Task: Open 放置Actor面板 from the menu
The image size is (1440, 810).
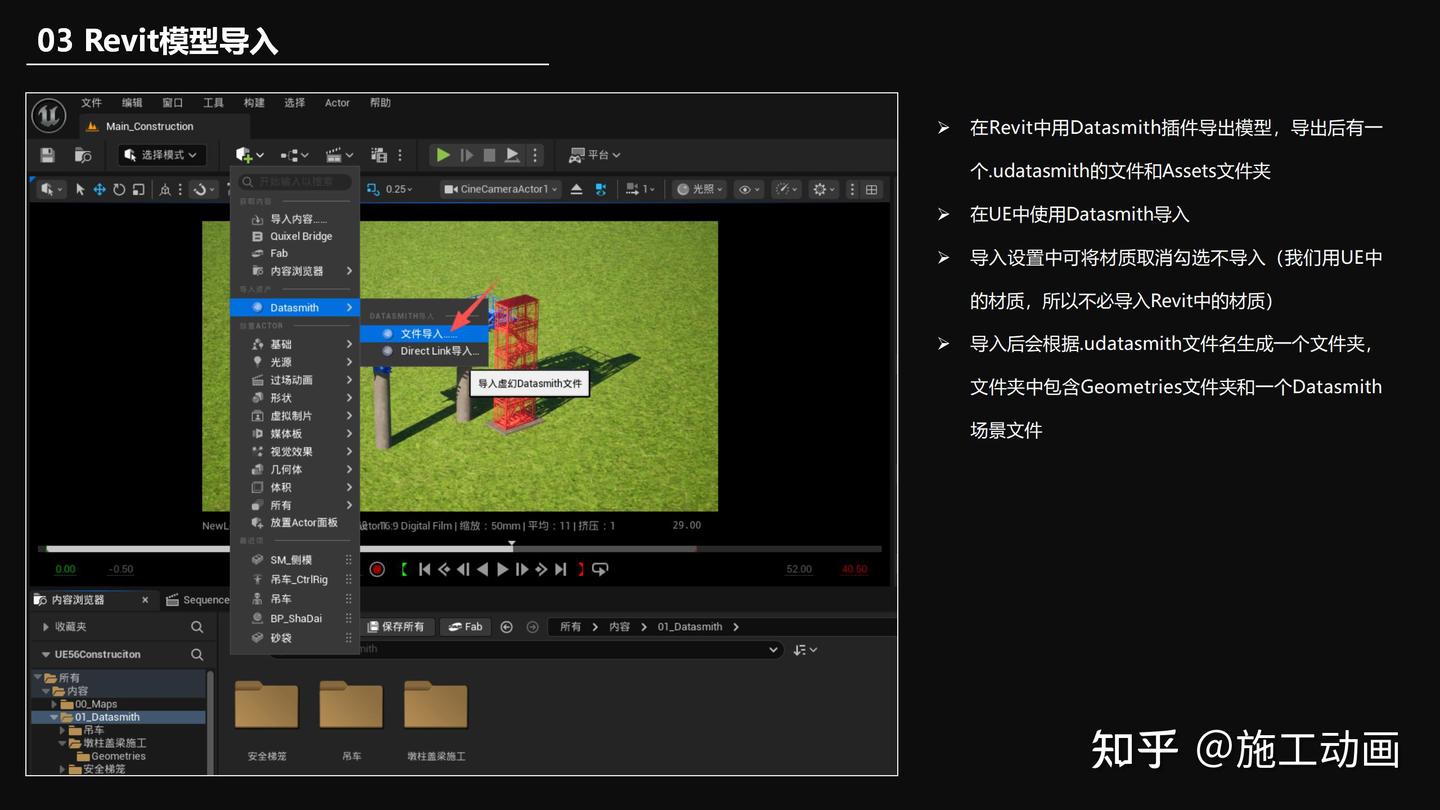Action: click(x=294, y=523)
